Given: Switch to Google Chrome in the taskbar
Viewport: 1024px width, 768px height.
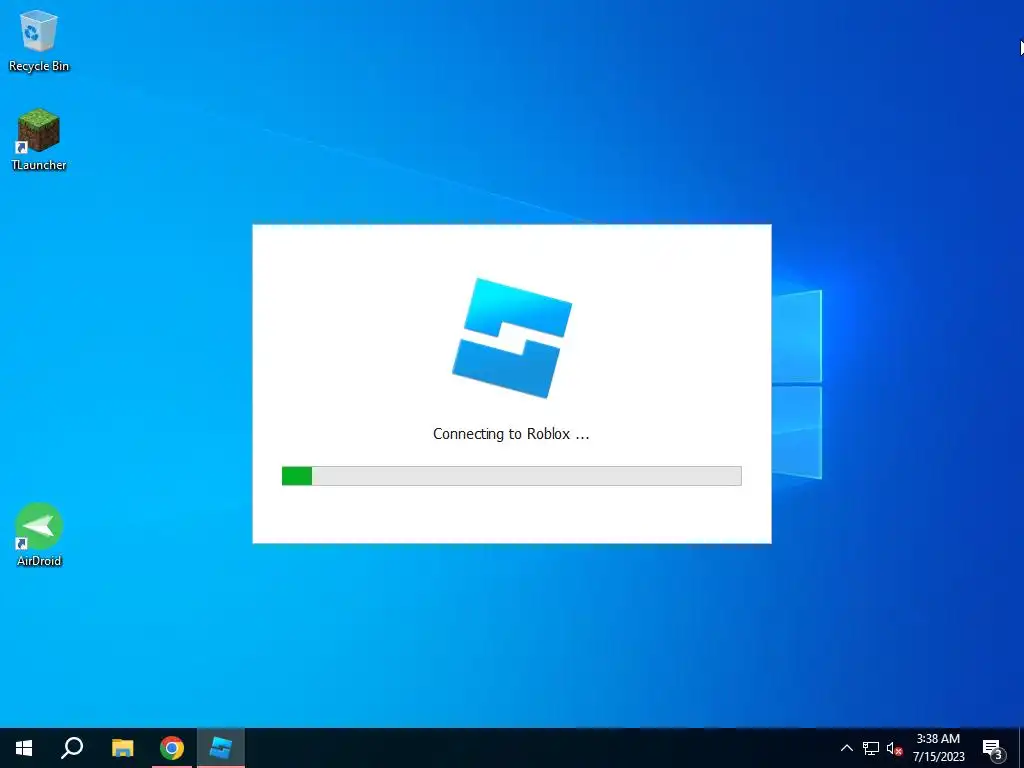Looking at the screenshot, I should 172,748.
